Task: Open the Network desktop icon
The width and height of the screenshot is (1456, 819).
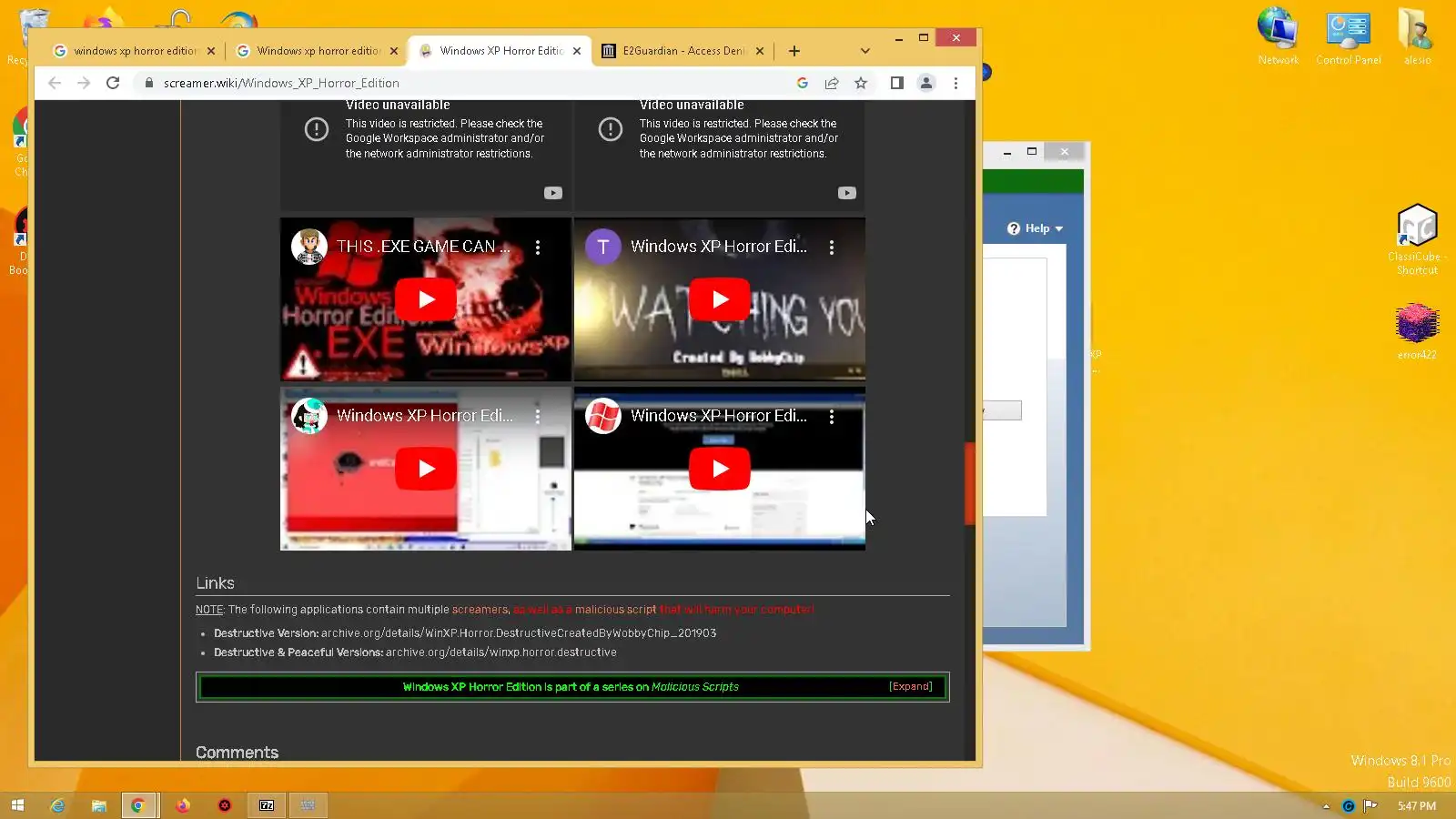Action: point(1278,36)
